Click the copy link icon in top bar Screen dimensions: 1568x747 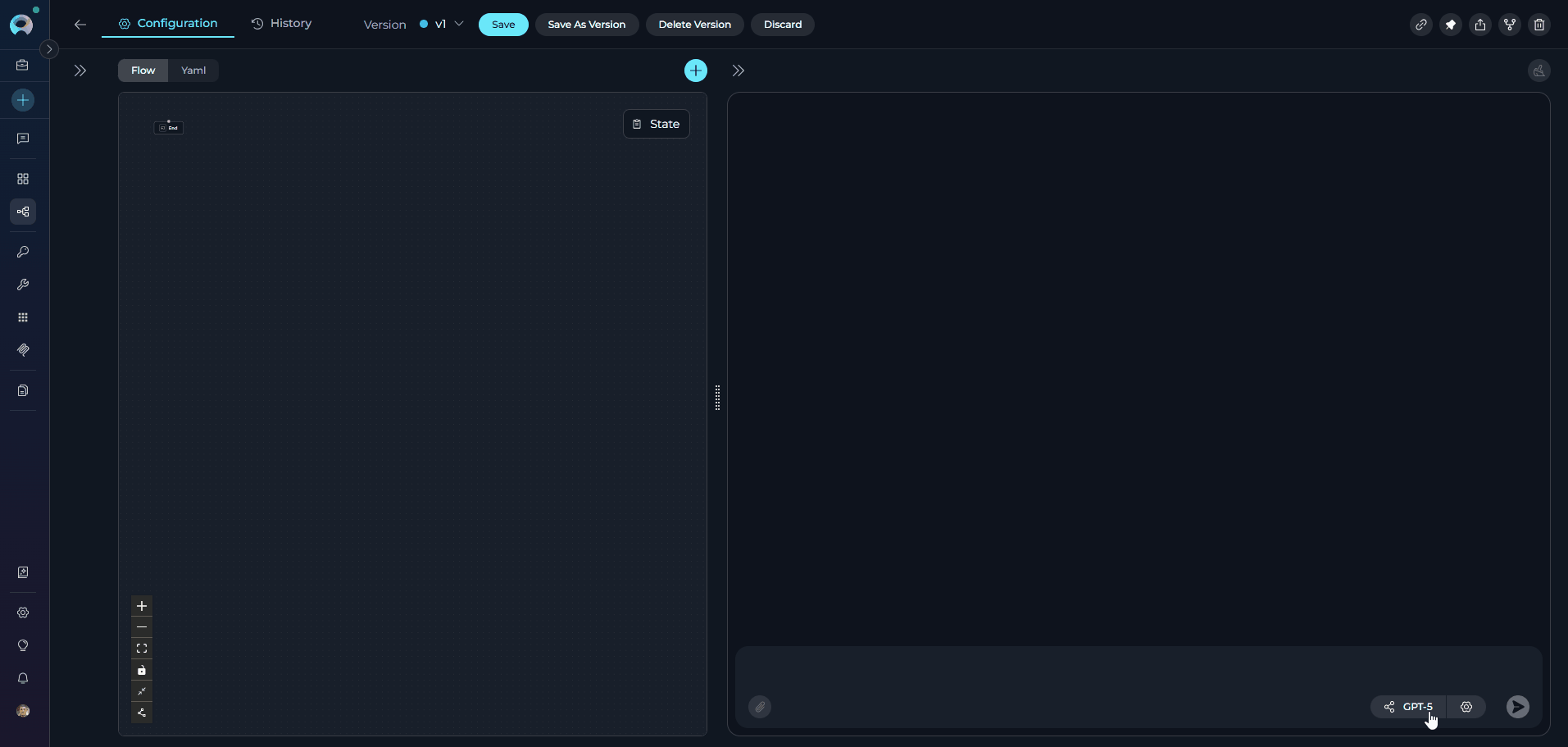(x=1420, y=25)
